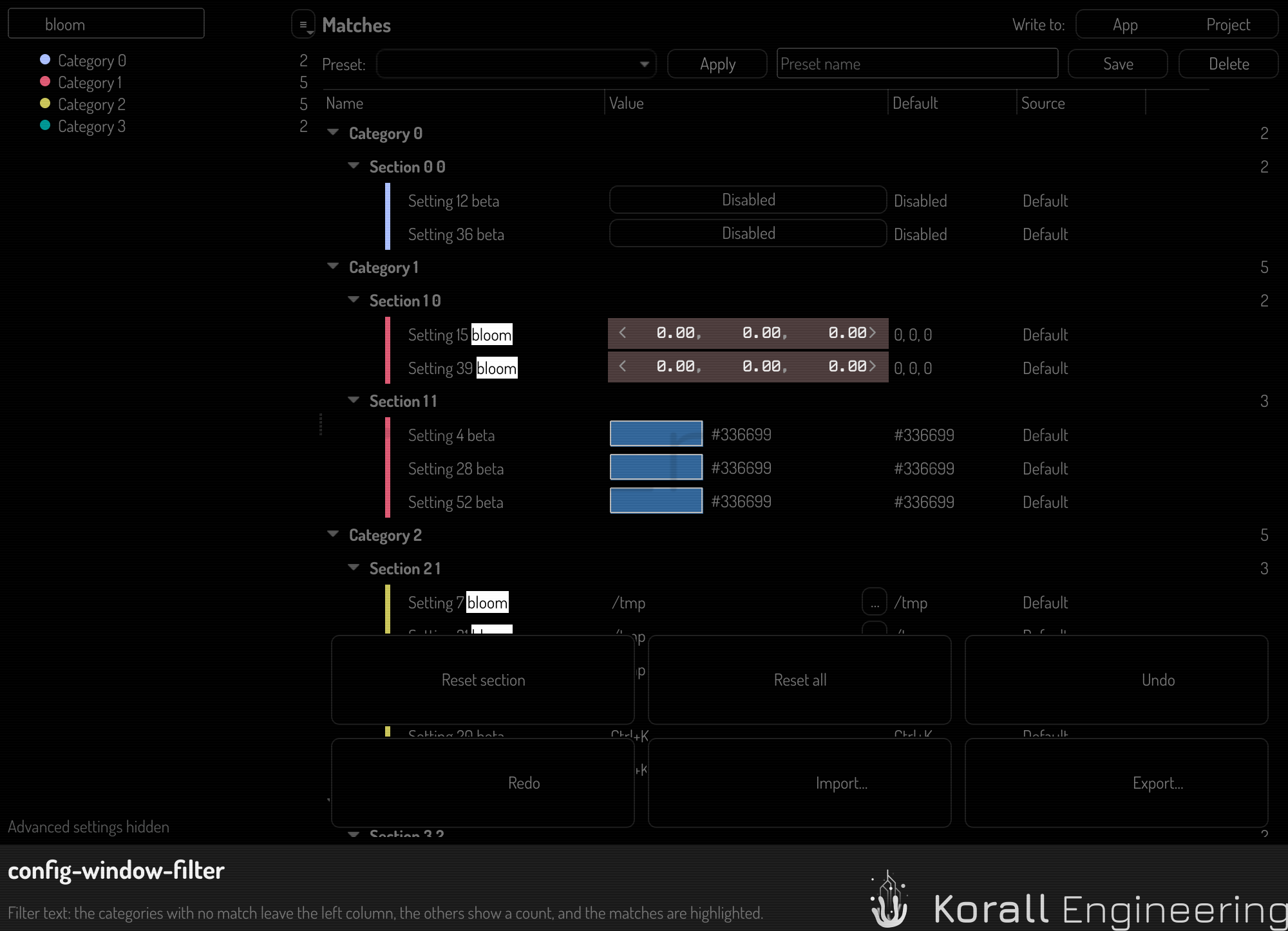Collapse Section 0 0
Screen dimensions: 1288x931
[354, 166]
